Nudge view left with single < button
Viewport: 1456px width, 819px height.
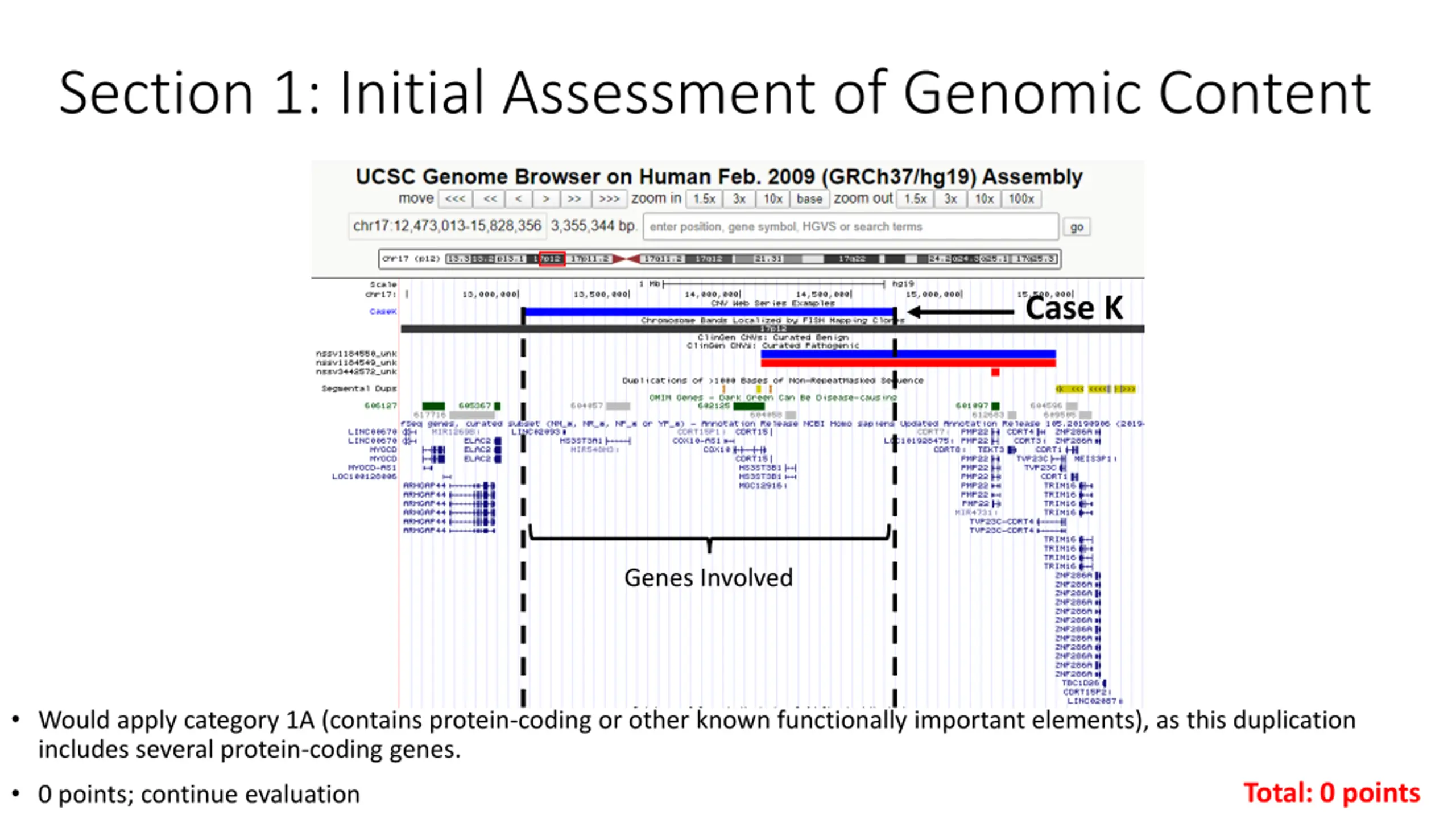(x=518, y=199)
